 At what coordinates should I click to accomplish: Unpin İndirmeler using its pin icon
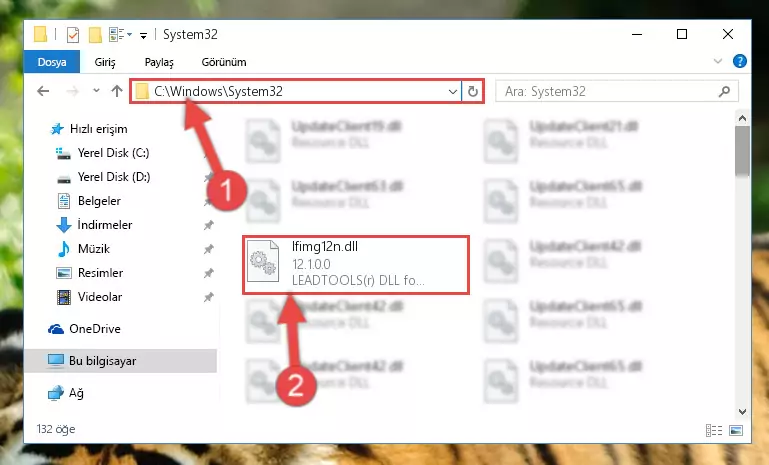point(208,225)
